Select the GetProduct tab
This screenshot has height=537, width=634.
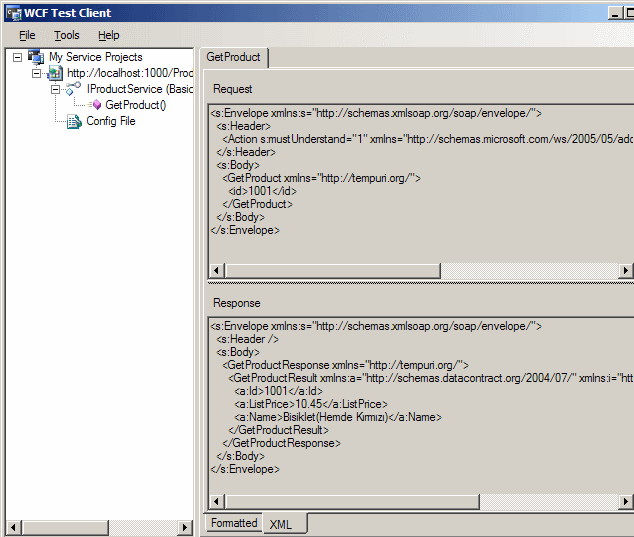[x=233, y=58]
